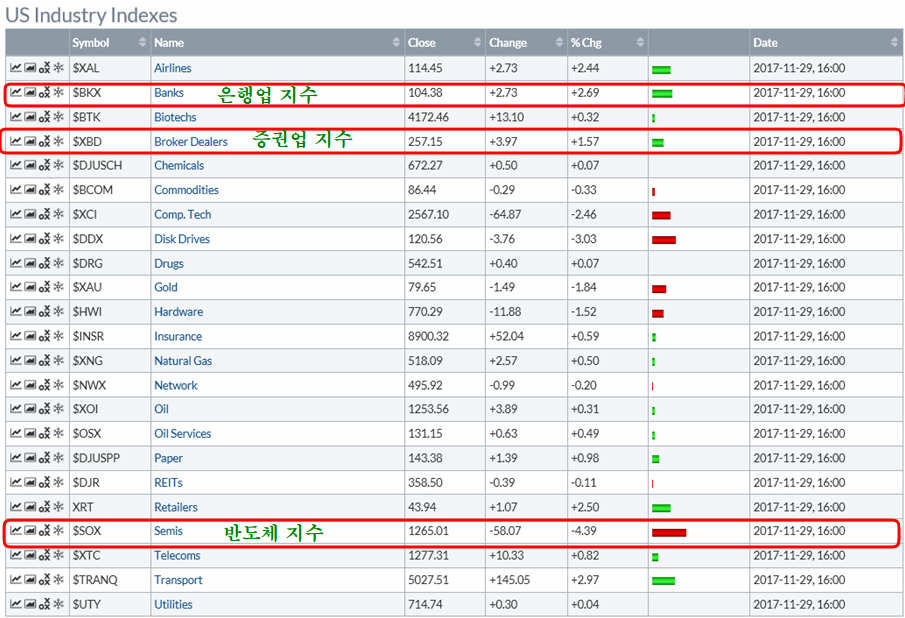Sort the table by % Chg column arrows
The width and height of the screenshot is (905, 618).
pos(640,43)
